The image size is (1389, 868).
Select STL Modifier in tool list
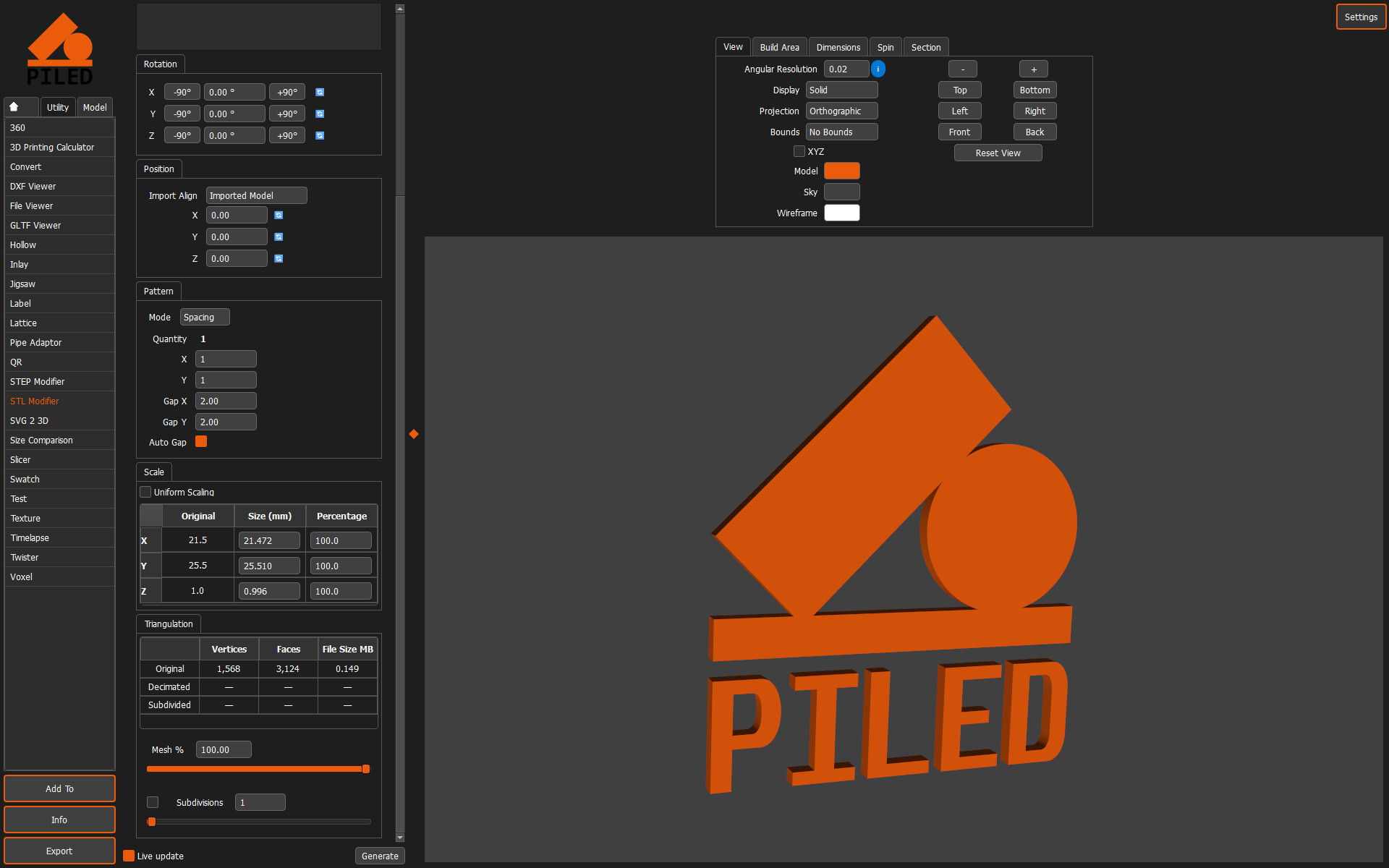tap(59, 401)
